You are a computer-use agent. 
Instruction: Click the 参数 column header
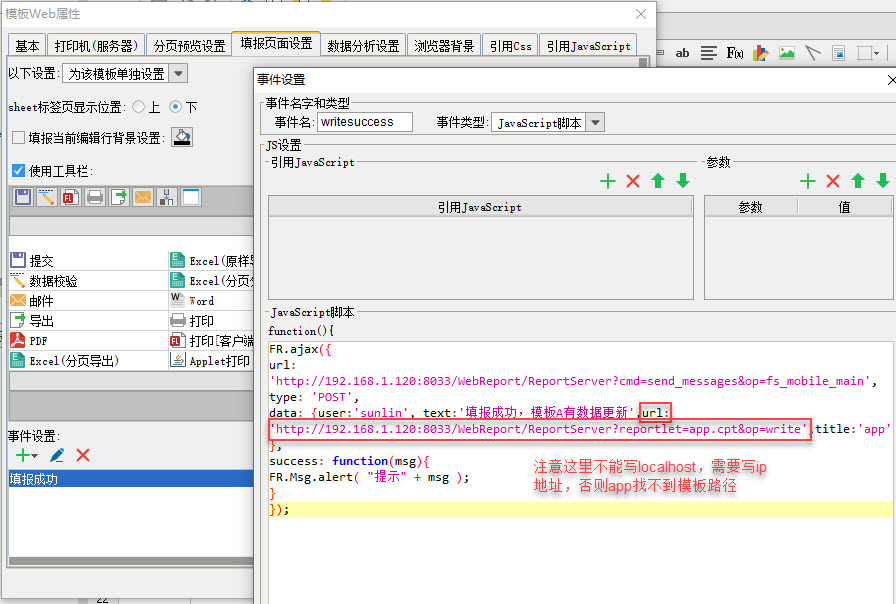[x=750, y=207]
